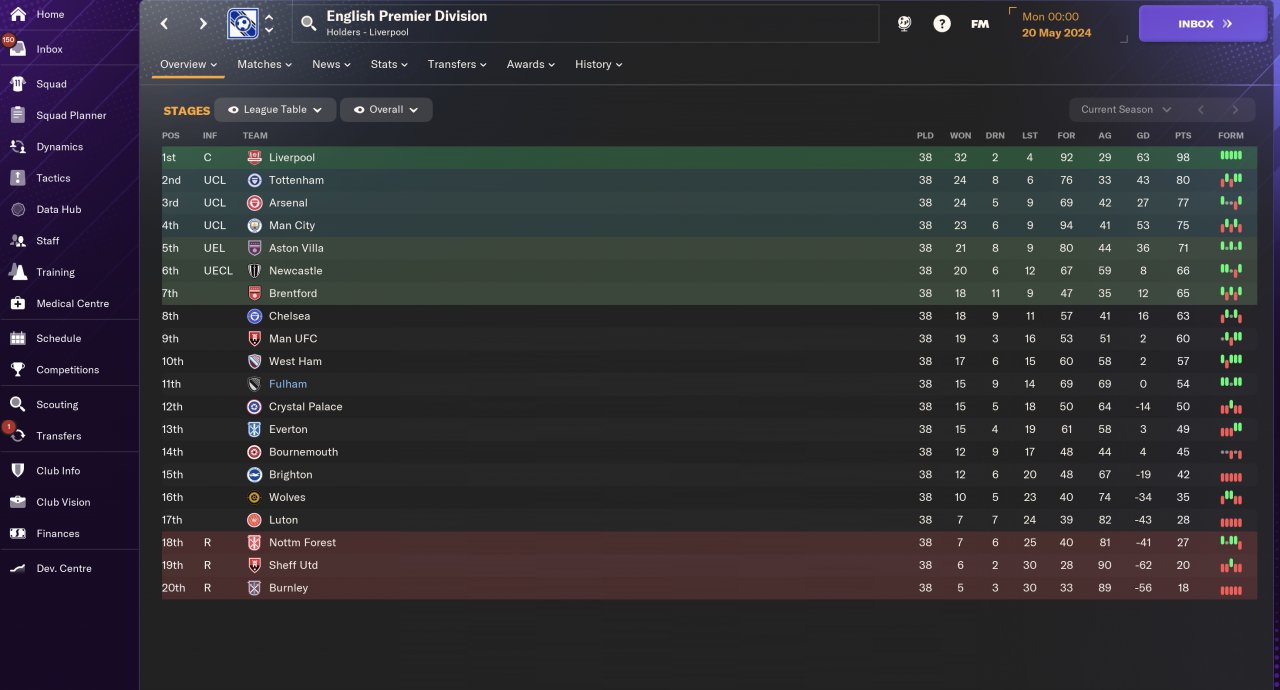The image size is (1280, 690).
Task: Click the Scouting magnifier icon in sidebar
Action: pyautogui.click(x=17, y=404)
